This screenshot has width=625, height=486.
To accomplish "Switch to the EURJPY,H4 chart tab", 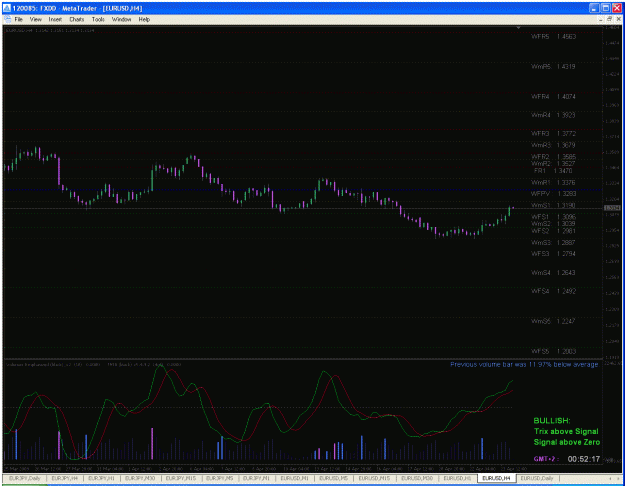I will click(65, 478).
